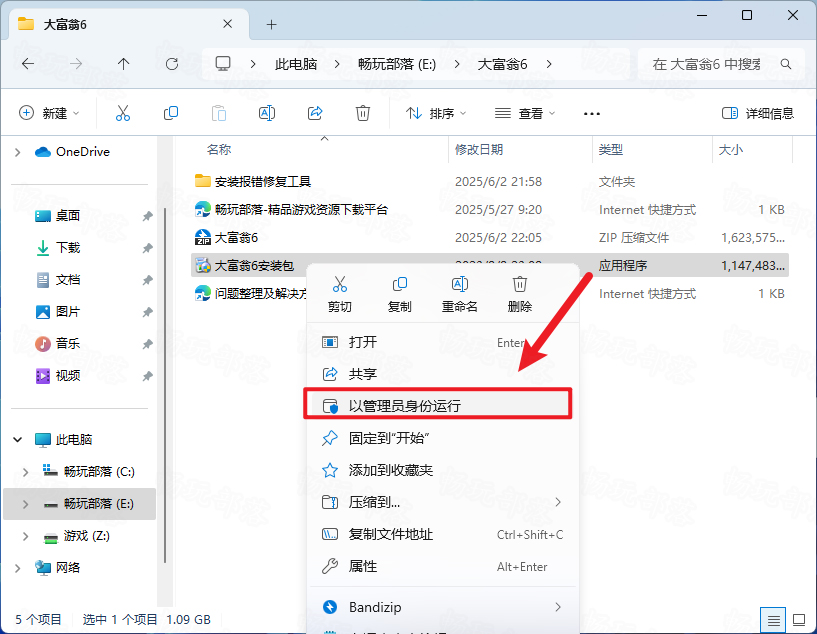Screen dimensions: 817x634
Task: Click 畅玩部落 (E:) in the address bar
Action: pos(397,64)
